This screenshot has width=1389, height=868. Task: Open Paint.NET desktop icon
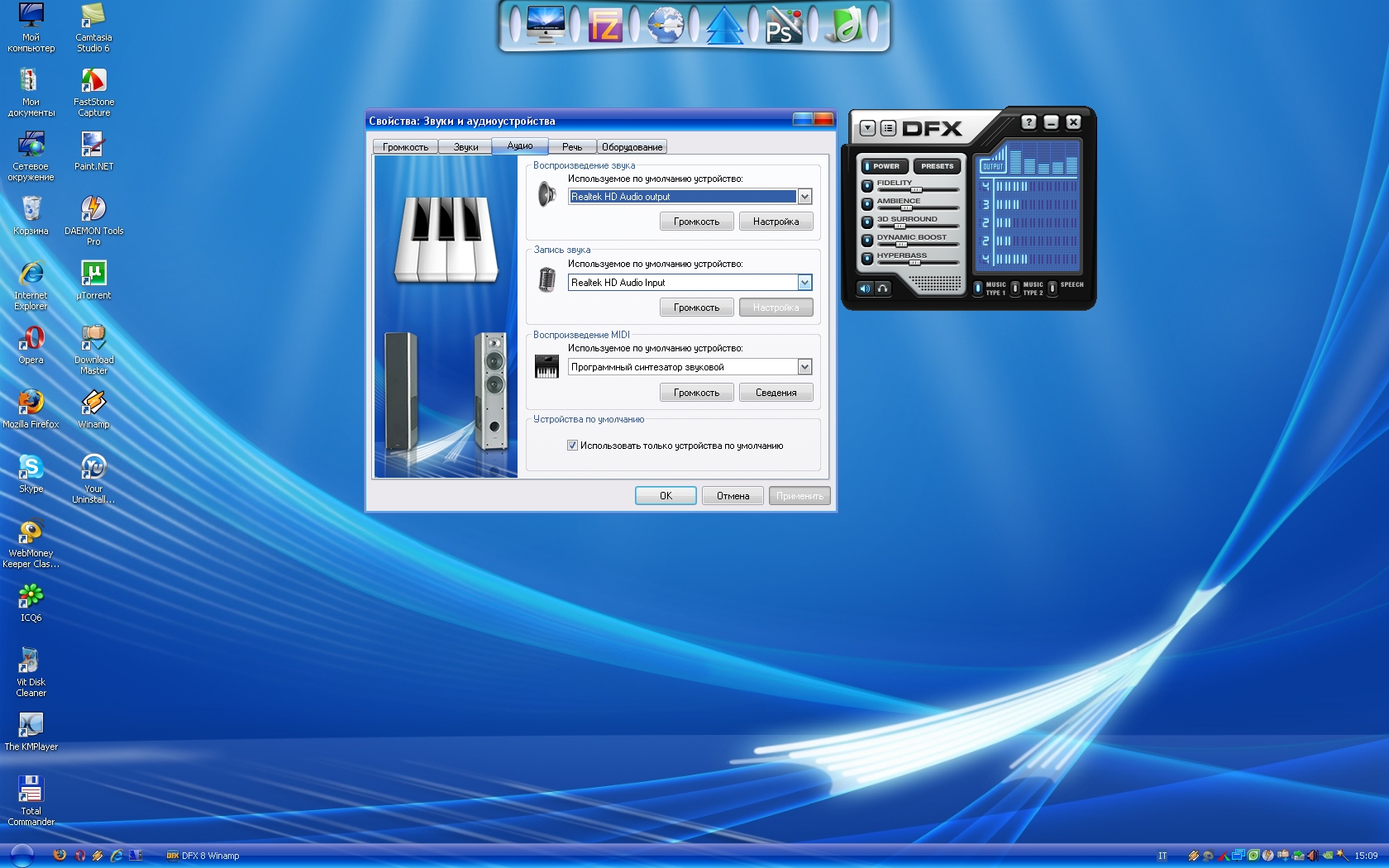click(x=93, y=151)
